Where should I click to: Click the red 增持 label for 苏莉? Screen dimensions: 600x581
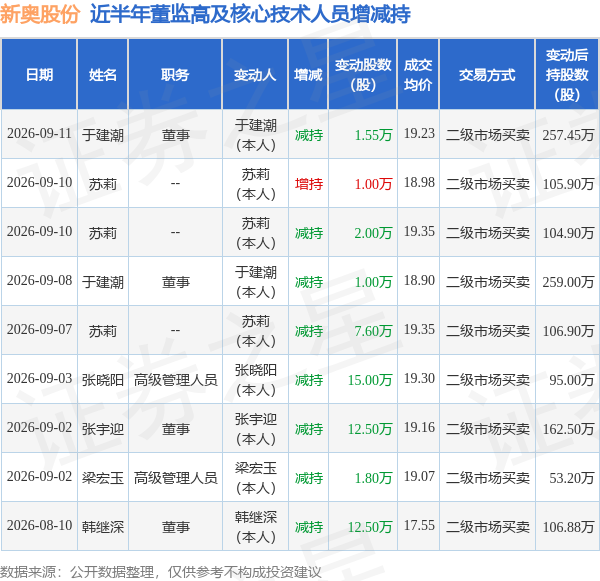pyautogui.click(x=309, y=184)
